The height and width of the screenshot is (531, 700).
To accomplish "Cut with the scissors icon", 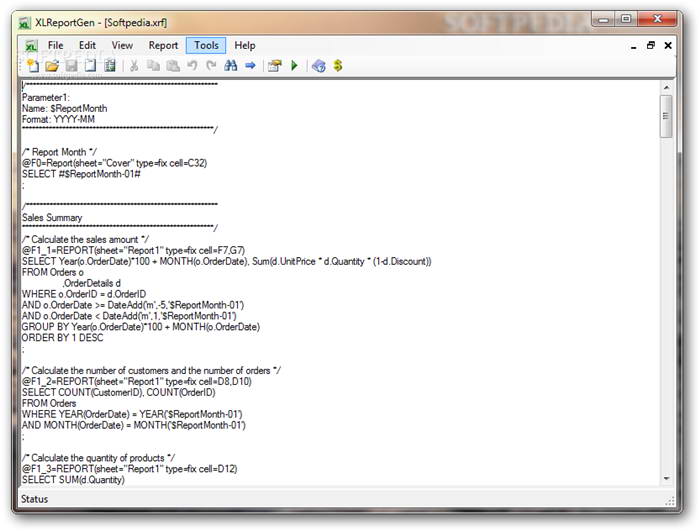I will (x=133, y=66).
